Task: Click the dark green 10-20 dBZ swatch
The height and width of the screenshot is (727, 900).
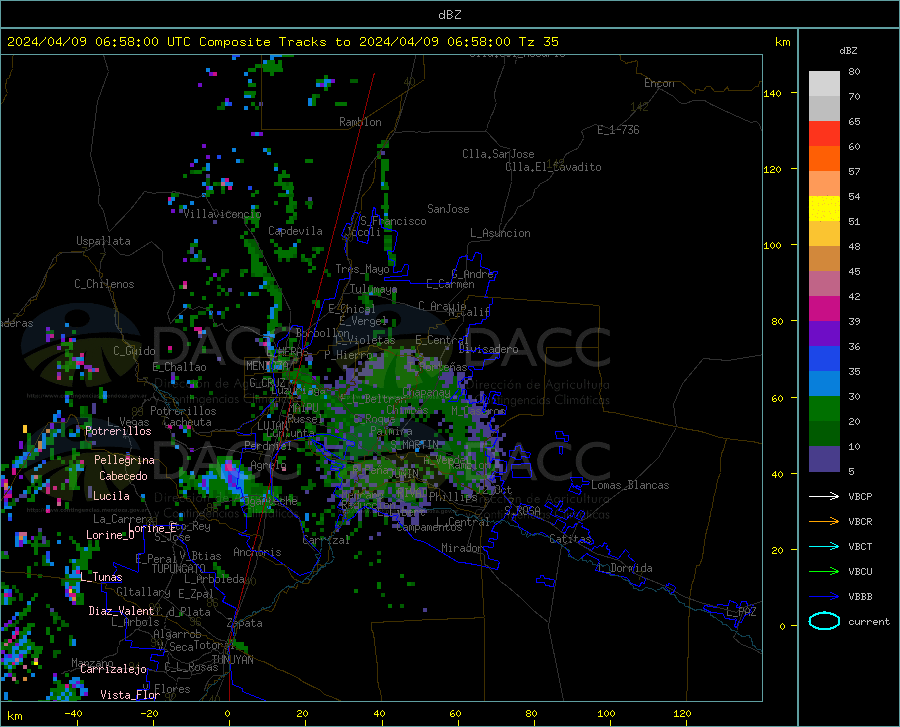Action: point(824,434)
